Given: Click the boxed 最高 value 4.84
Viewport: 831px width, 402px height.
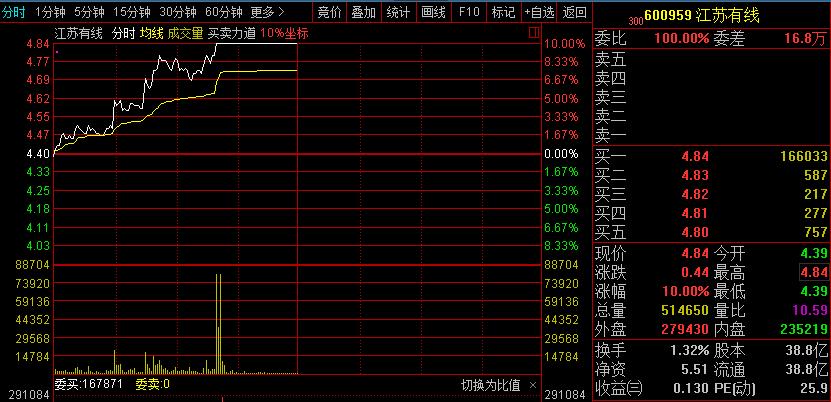Looking at the screenshot, I should pyautogui.click(x=814, y=273).
